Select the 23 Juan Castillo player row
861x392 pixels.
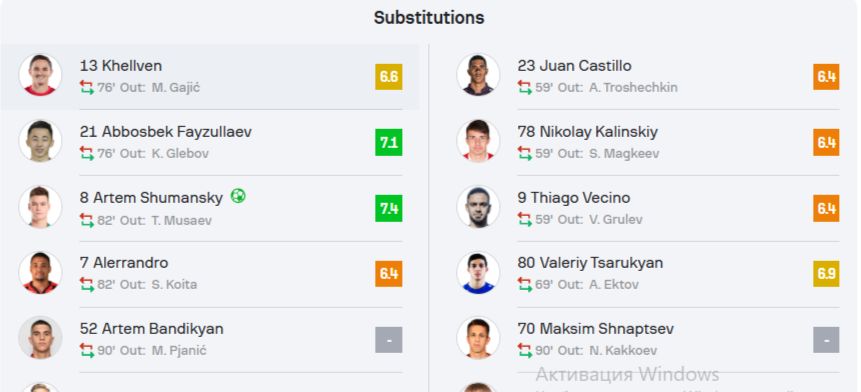pos(647,77)
